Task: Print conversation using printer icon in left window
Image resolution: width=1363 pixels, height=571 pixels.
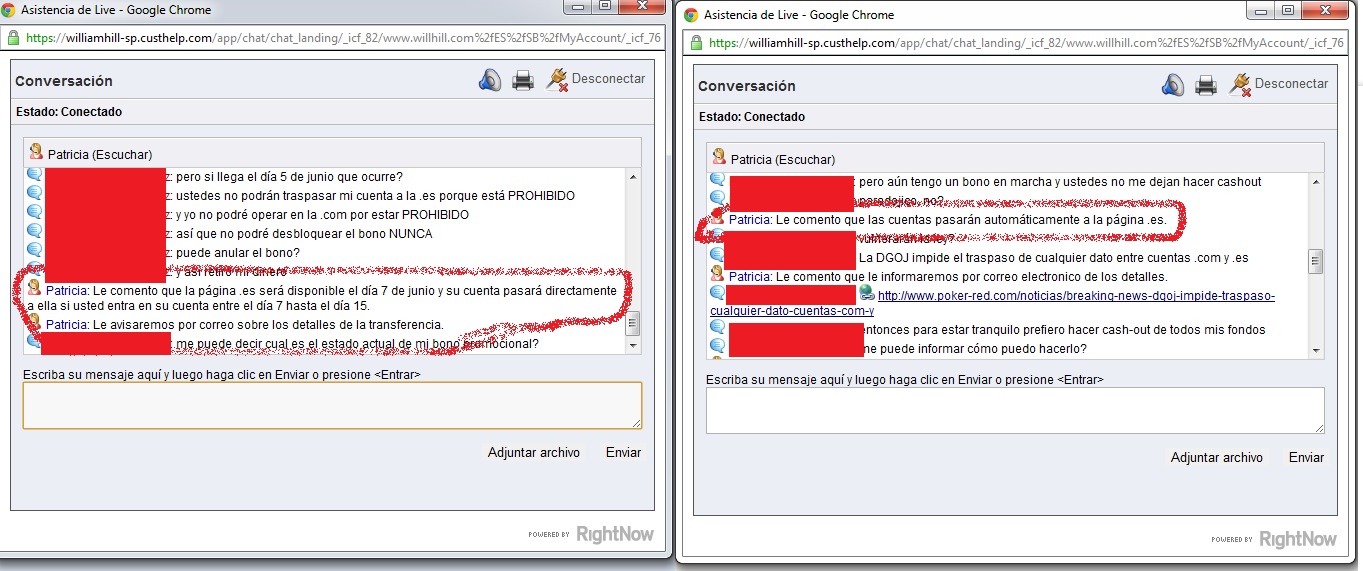Action: point(523,81)
